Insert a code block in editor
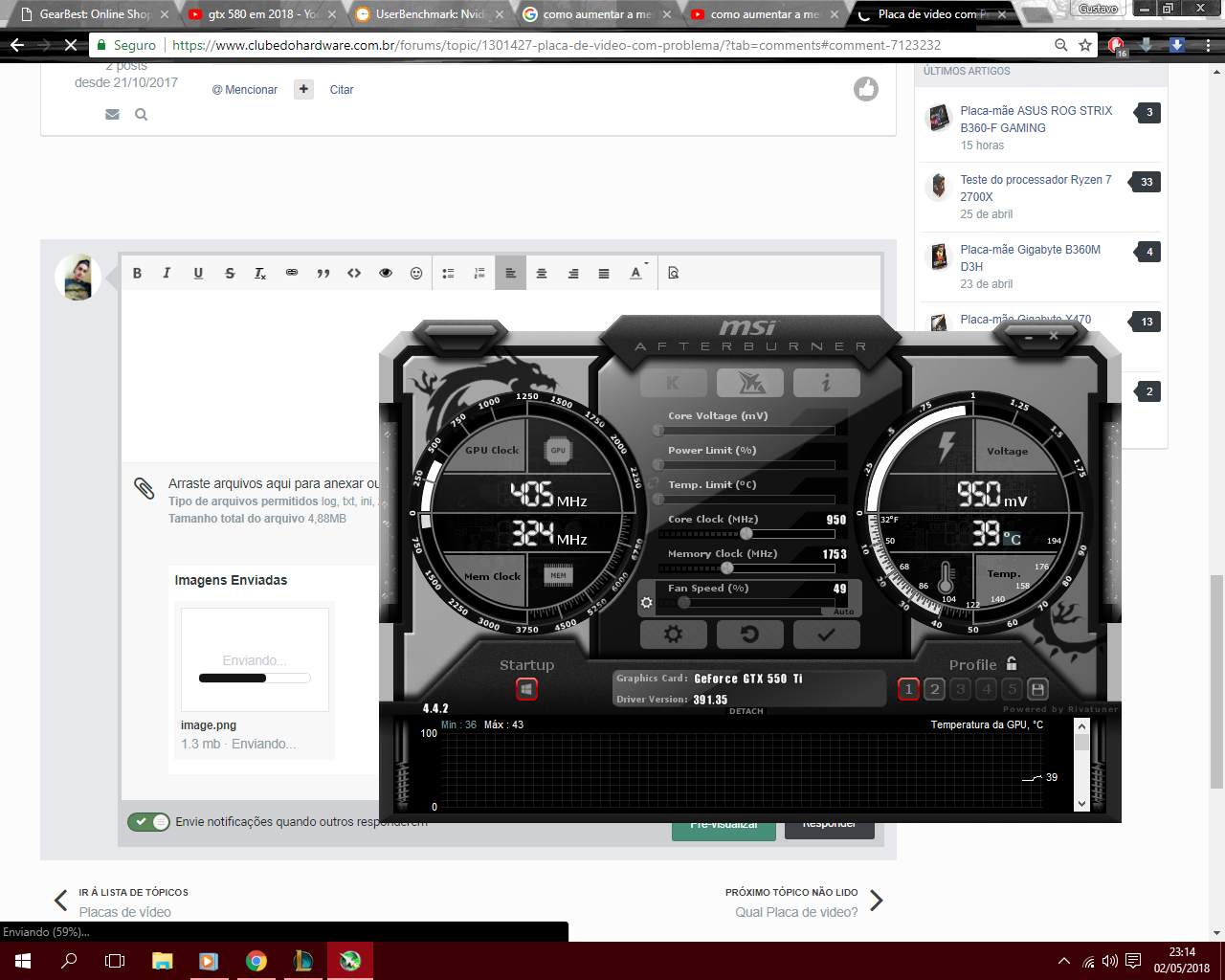 tap(354, 274)
